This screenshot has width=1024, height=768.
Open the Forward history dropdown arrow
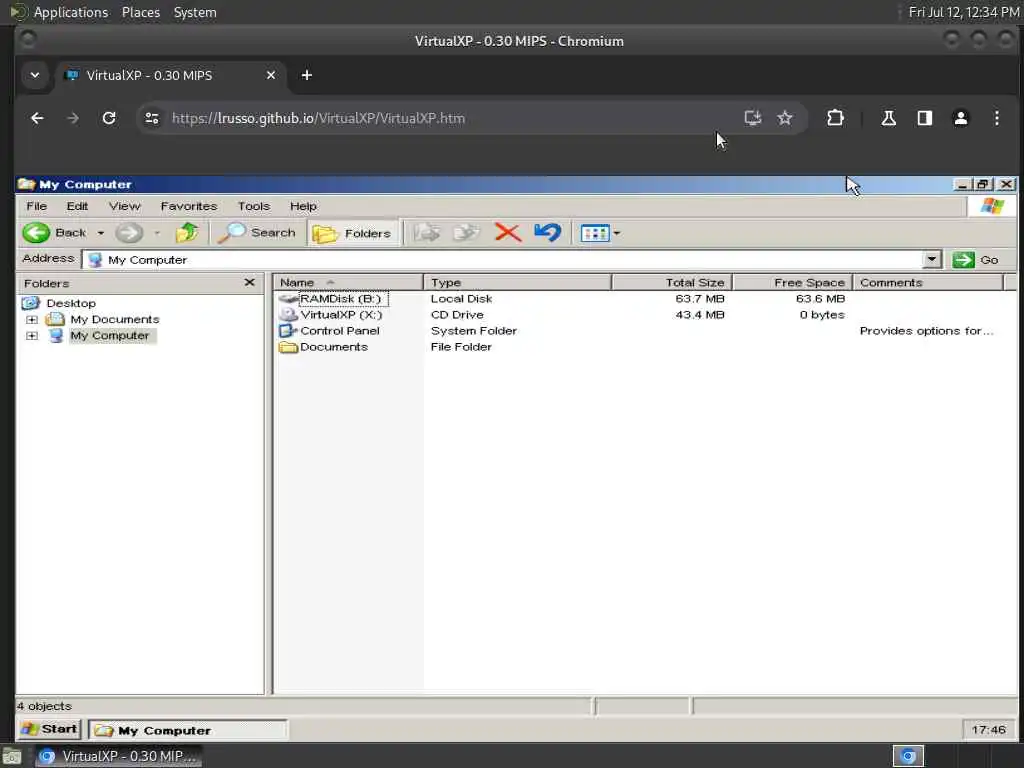(157, 232)
